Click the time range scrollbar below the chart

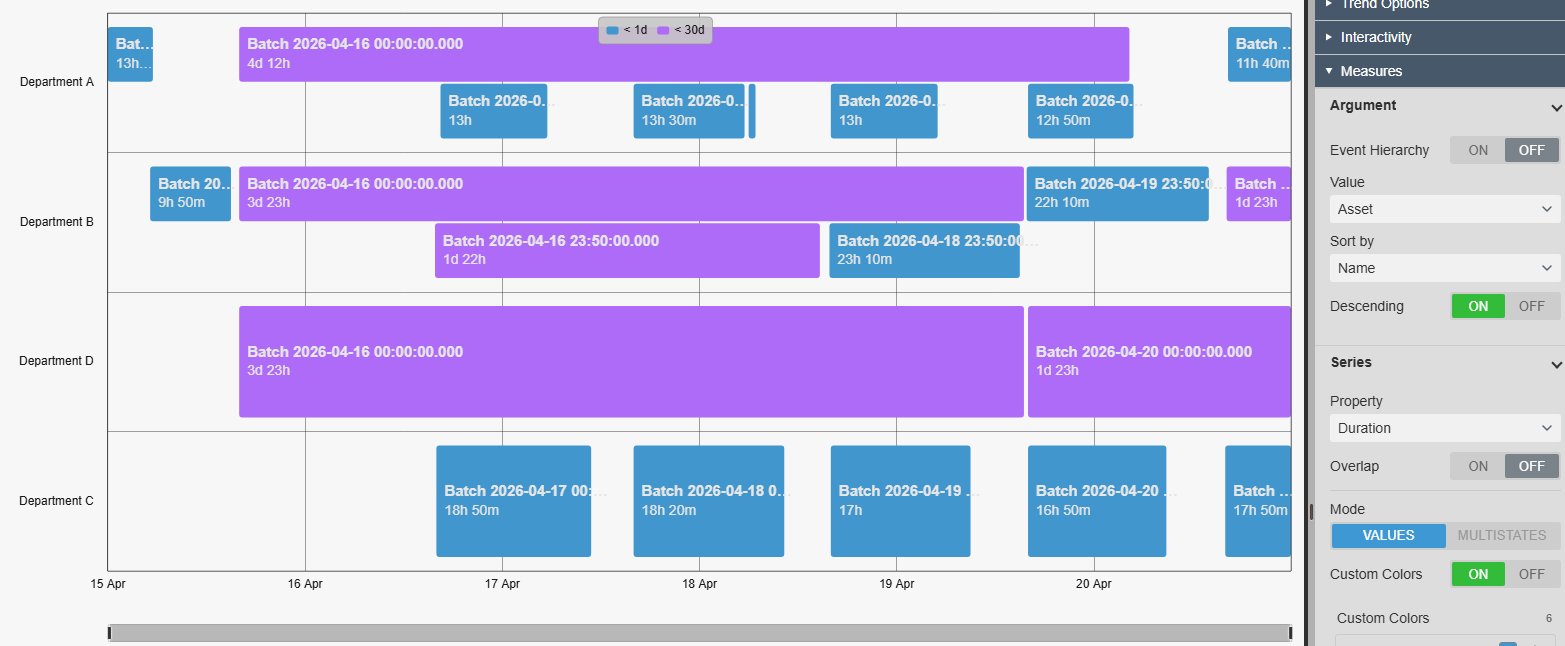click(699, 633)
